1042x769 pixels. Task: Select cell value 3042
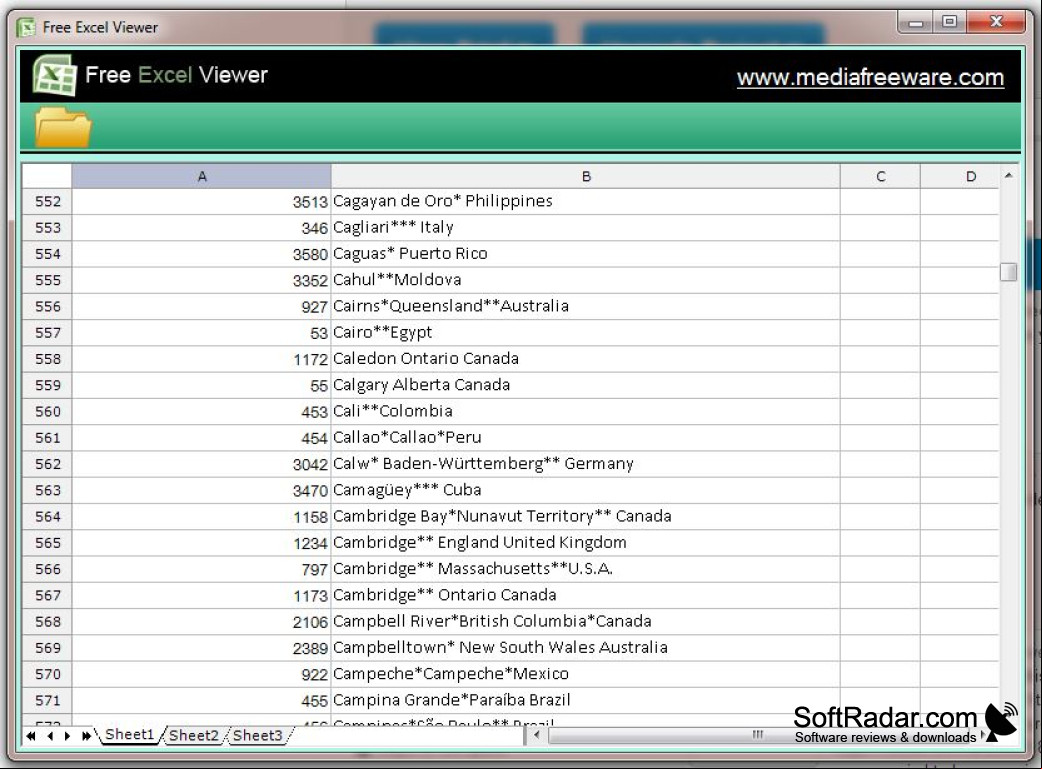coord(201,464)
